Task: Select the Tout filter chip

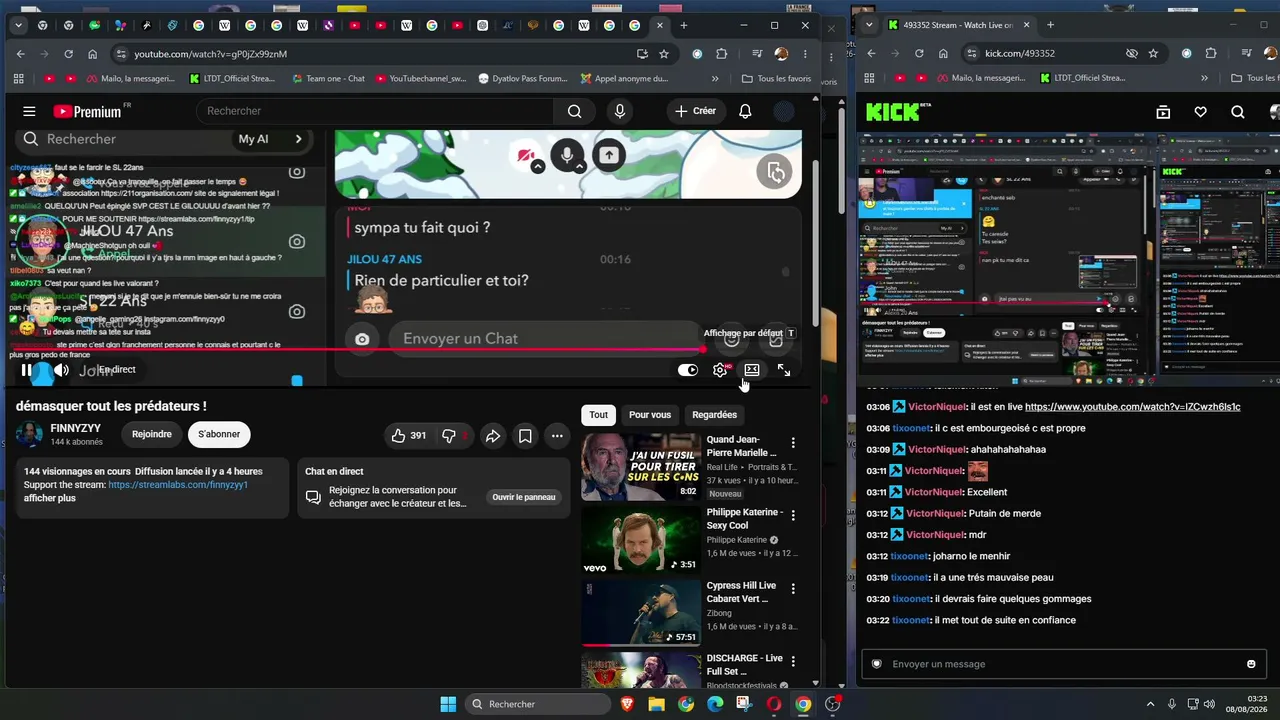Action: tap(598, 415)
